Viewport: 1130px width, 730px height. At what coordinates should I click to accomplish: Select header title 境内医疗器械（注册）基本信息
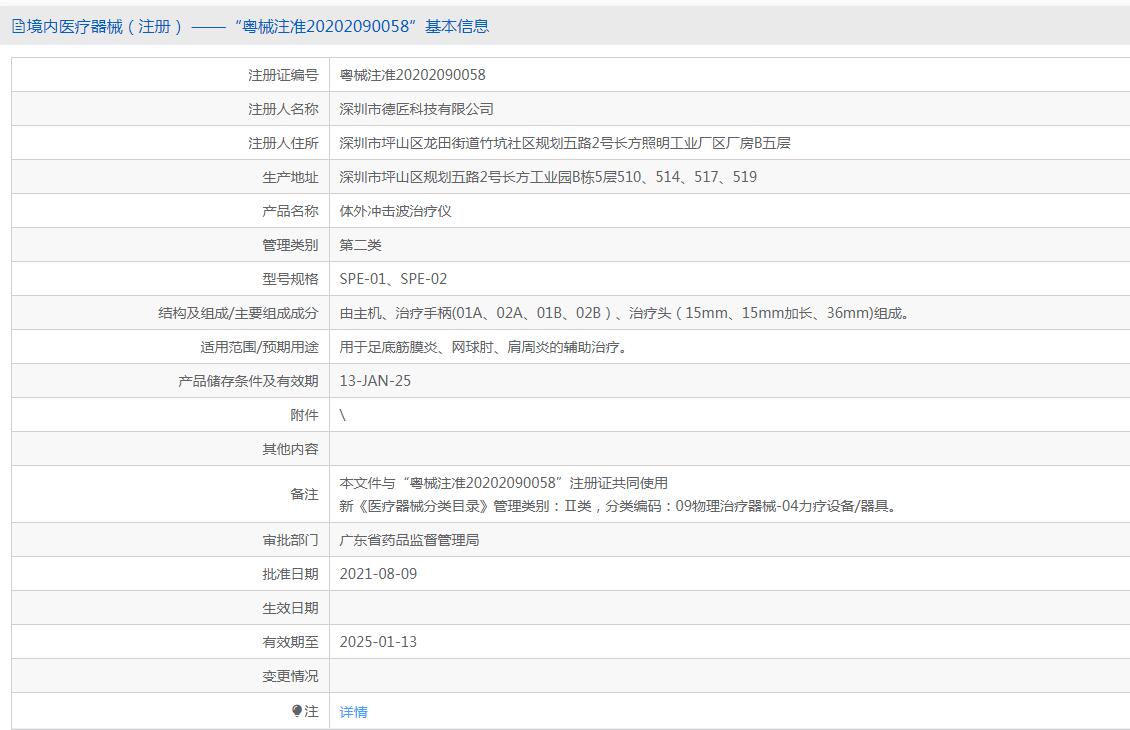pyautogui.click(x=258, y=27)
